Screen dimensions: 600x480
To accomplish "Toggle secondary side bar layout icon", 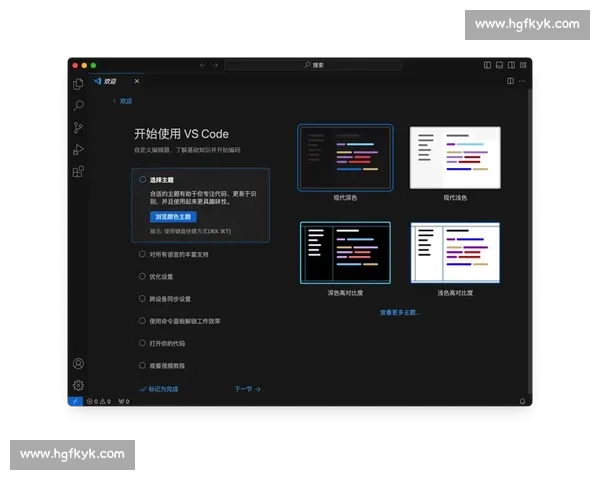I will tap(511, 65).
